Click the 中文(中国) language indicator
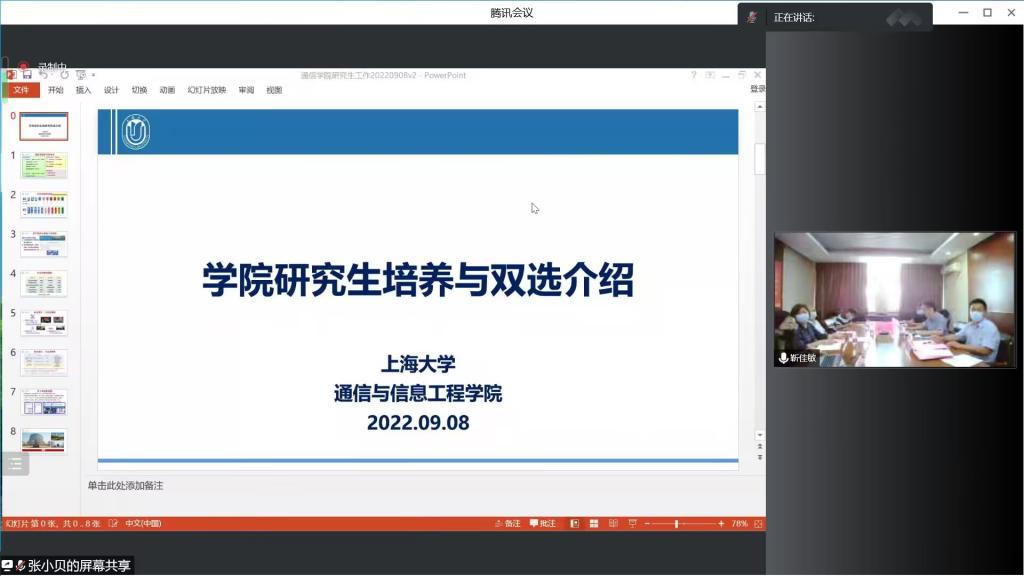1024x576 pixels. [x=141, y=523]
